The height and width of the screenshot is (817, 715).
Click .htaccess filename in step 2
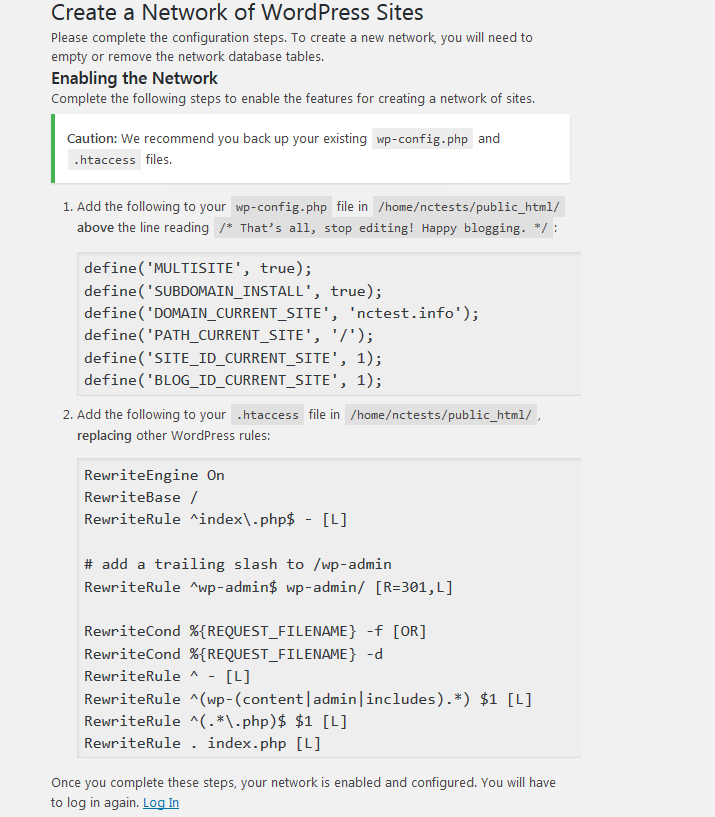click(267, 415)
